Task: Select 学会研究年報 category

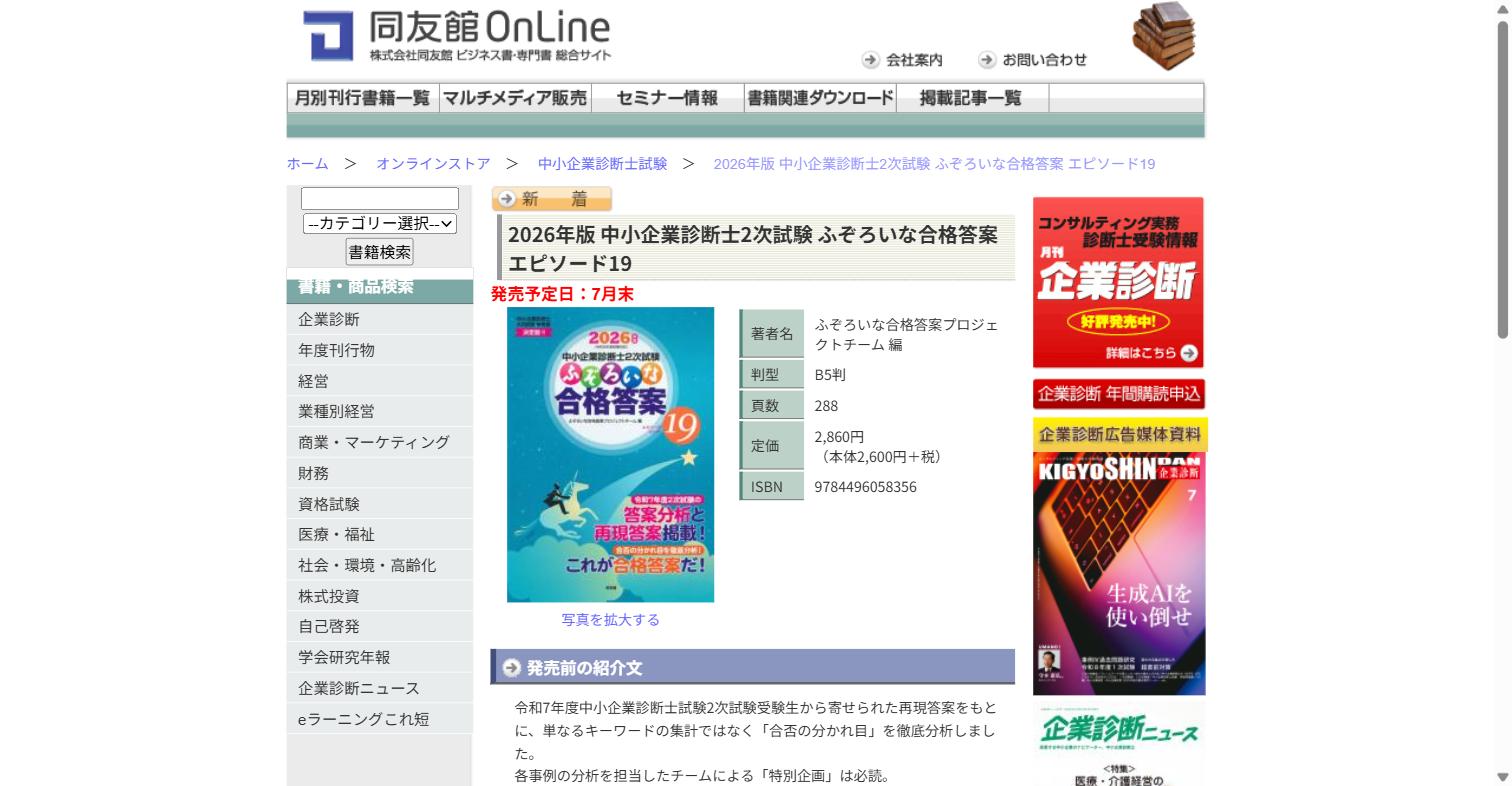Action: 380,657
